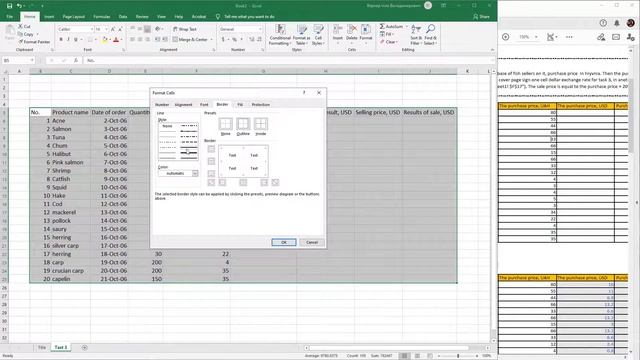The width and height of the screenshot is (640, 360).
Task: Open the Formulas ribbon tab
Action: (102, 17)
